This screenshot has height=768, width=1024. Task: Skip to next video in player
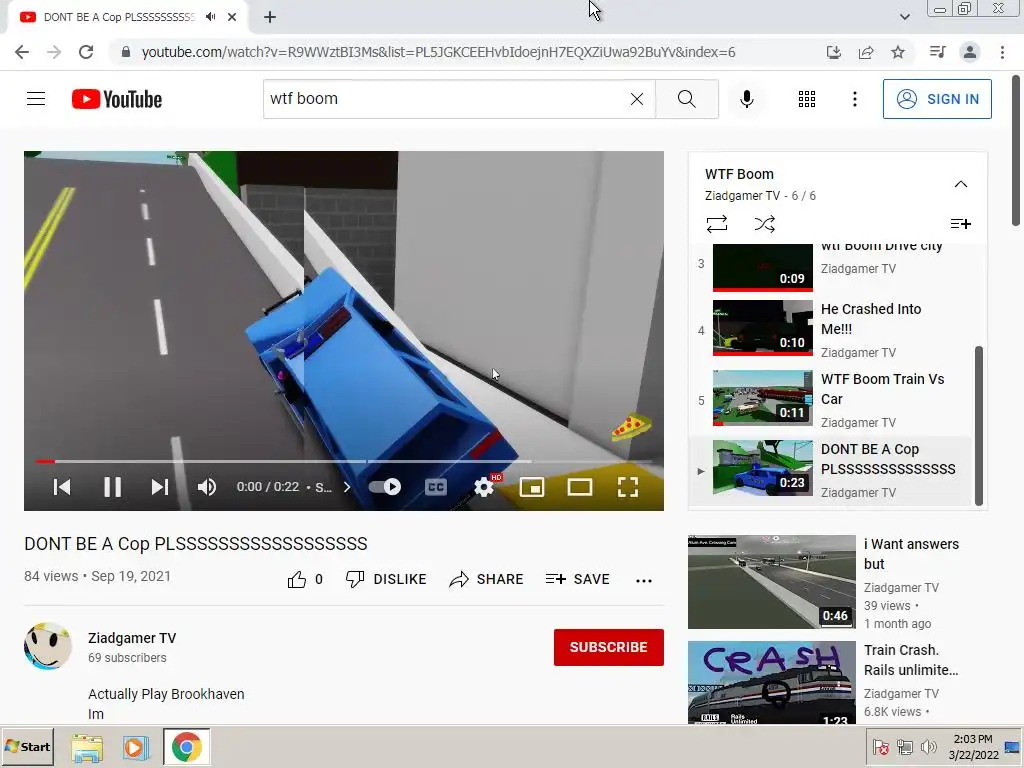pyautogui.click(x=160, y=487)
